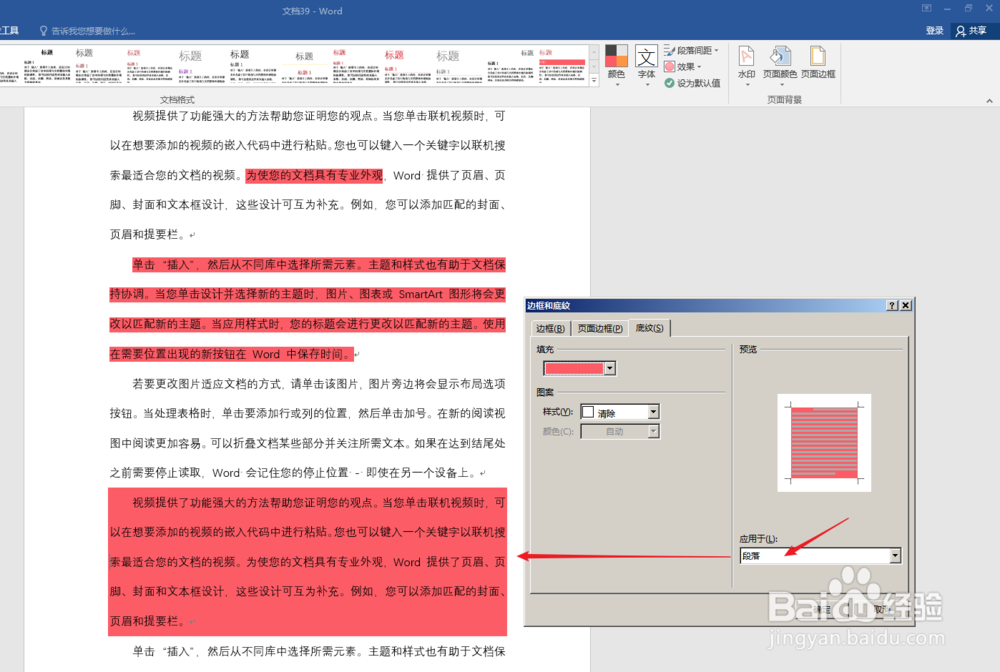
Task: Click the red fill color swatch
Action: [x=574, y=369]
